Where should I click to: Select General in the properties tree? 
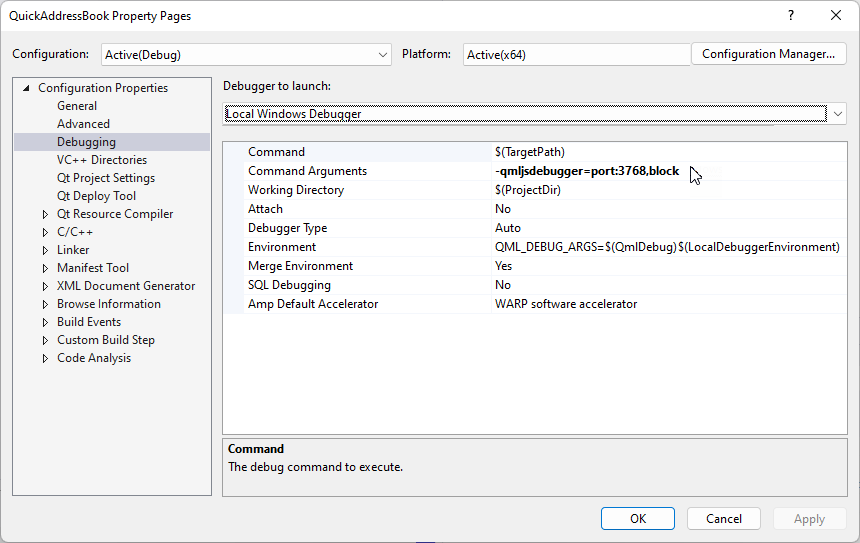[77, 106]
